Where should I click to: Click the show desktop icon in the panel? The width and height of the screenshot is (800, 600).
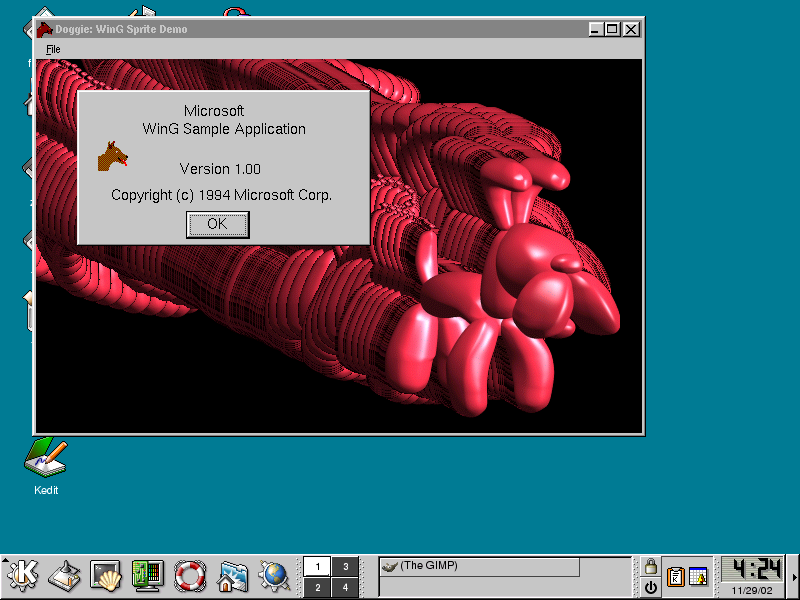pos(64,574)
